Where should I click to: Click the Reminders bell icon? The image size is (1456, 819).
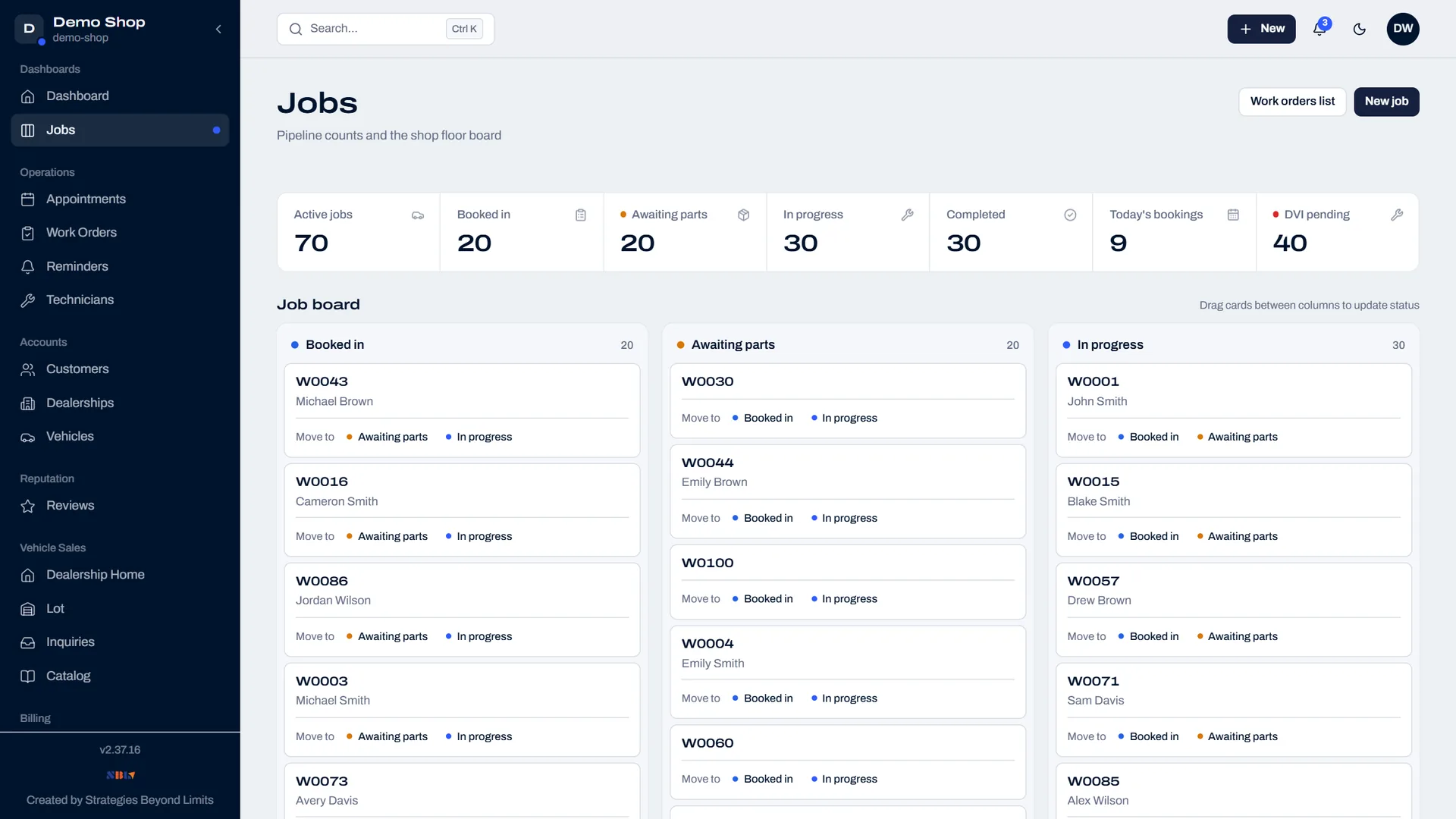[28, 267]
